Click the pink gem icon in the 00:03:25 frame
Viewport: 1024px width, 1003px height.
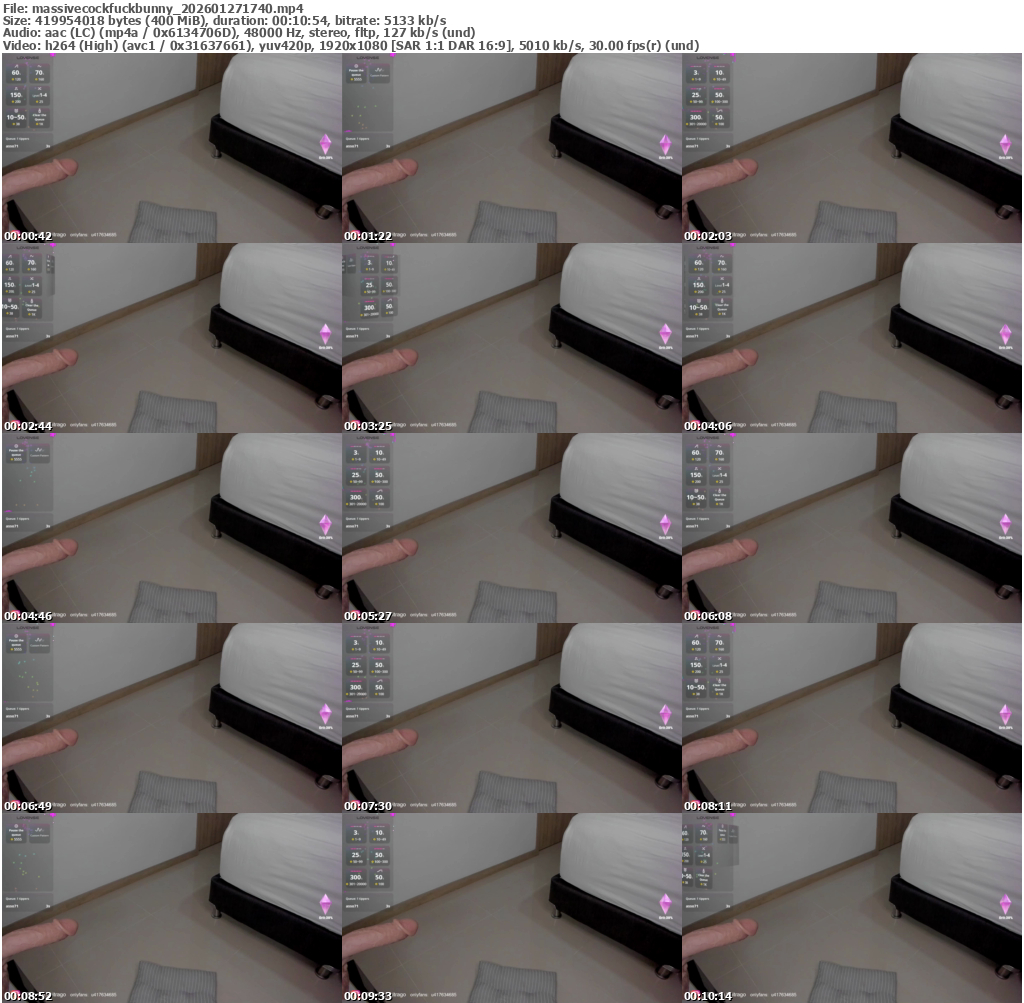pos(665,334)
